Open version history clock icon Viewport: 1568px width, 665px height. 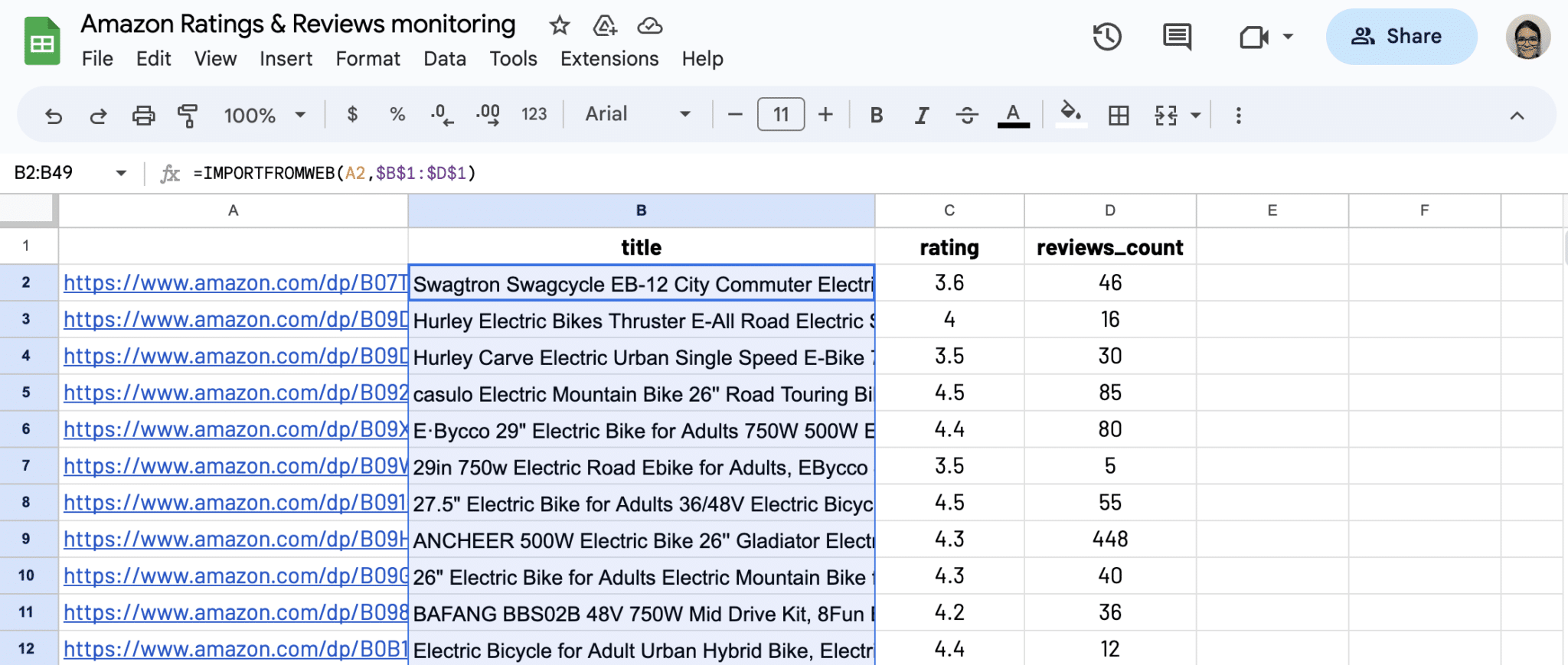click(x=1107, y=37)
